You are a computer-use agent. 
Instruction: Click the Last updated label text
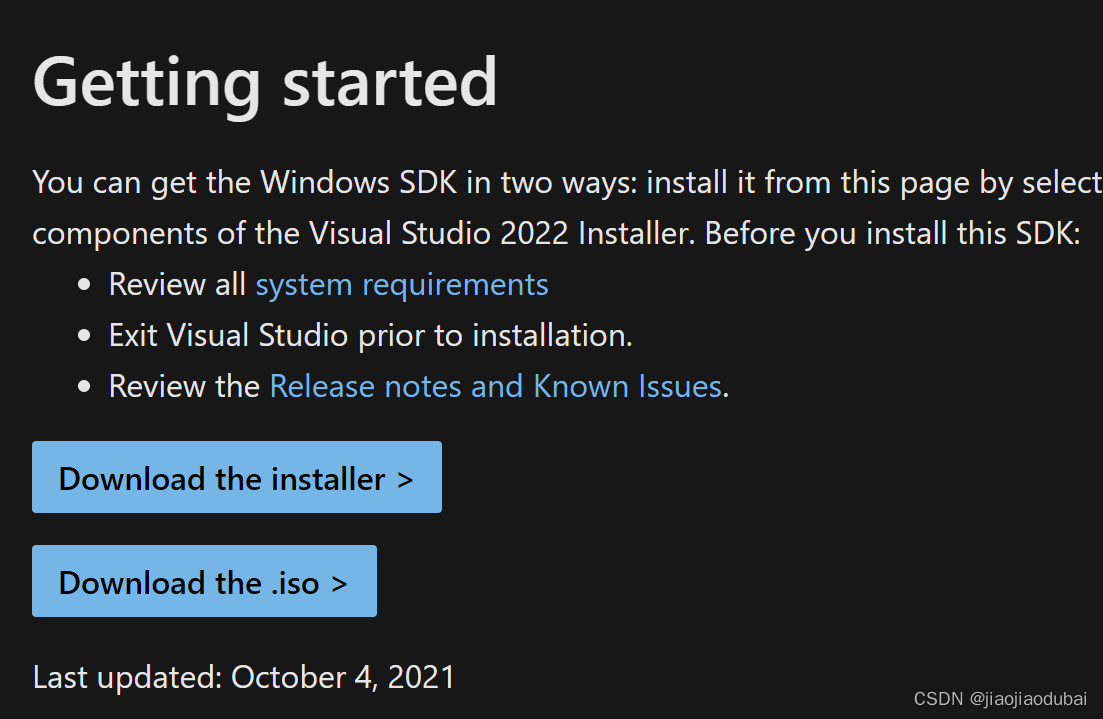(x=127, y=677)
